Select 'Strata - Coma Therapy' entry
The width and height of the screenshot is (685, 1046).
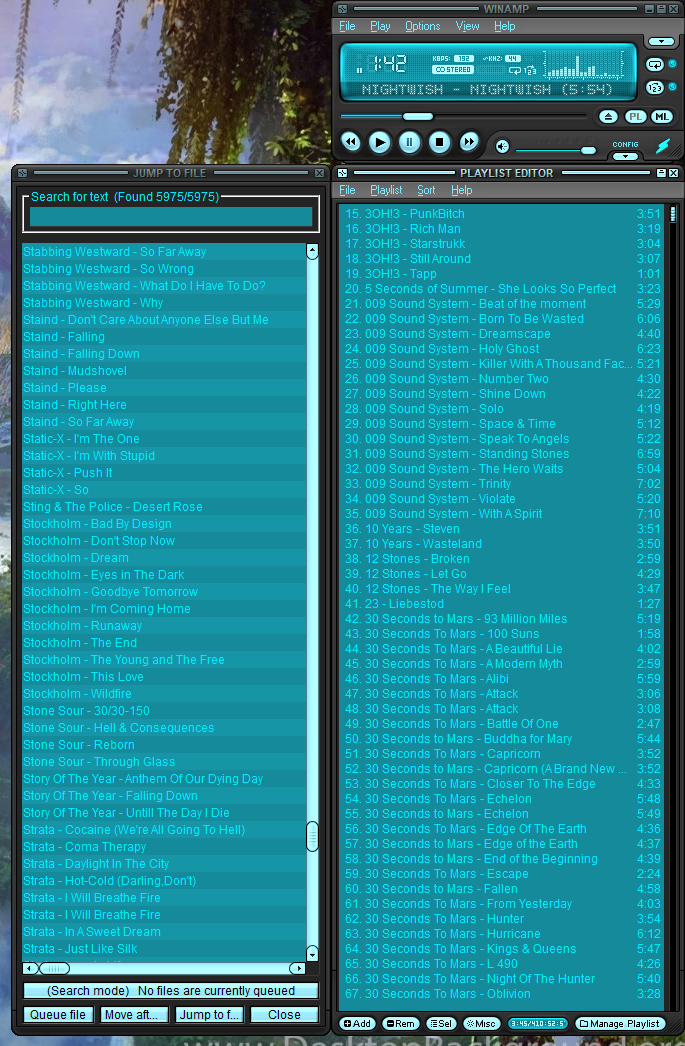[165, 847]
